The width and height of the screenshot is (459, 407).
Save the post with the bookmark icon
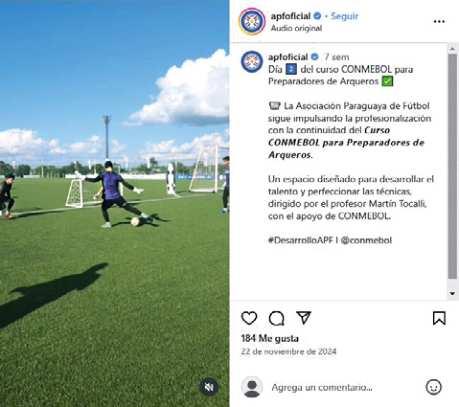pos(439,318)
